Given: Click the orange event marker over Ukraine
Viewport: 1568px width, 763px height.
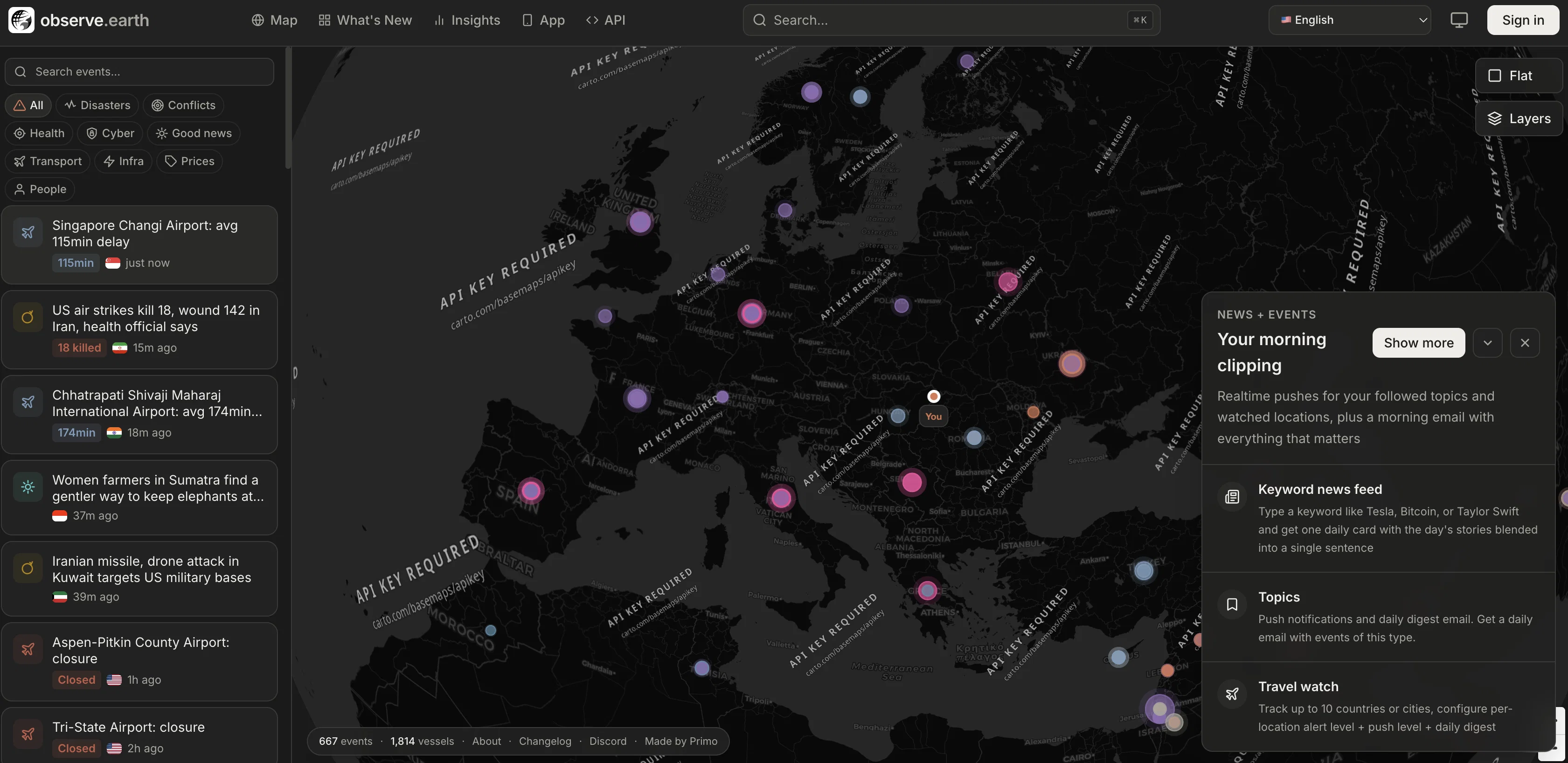Looking at the screenshot, I should click(x=1071, y=364).
